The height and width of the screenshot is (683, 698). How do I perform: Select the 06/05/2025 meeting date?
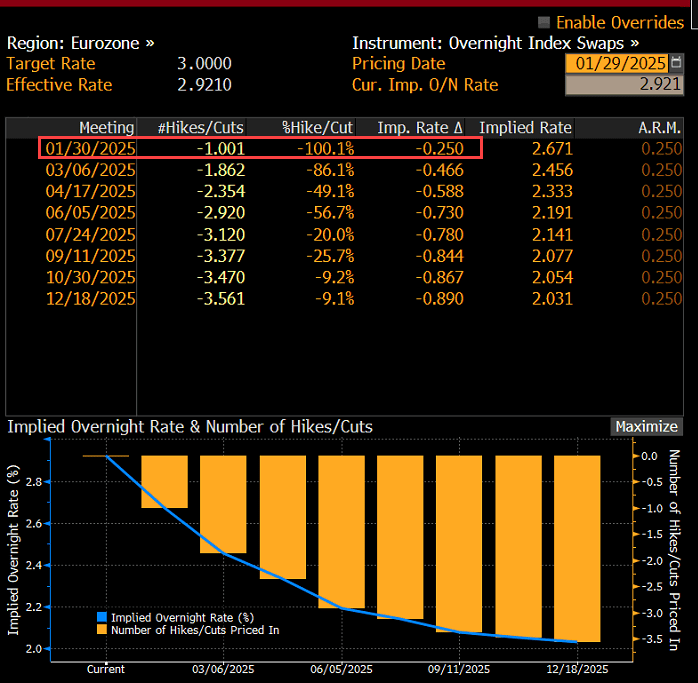tap(90, 213)
